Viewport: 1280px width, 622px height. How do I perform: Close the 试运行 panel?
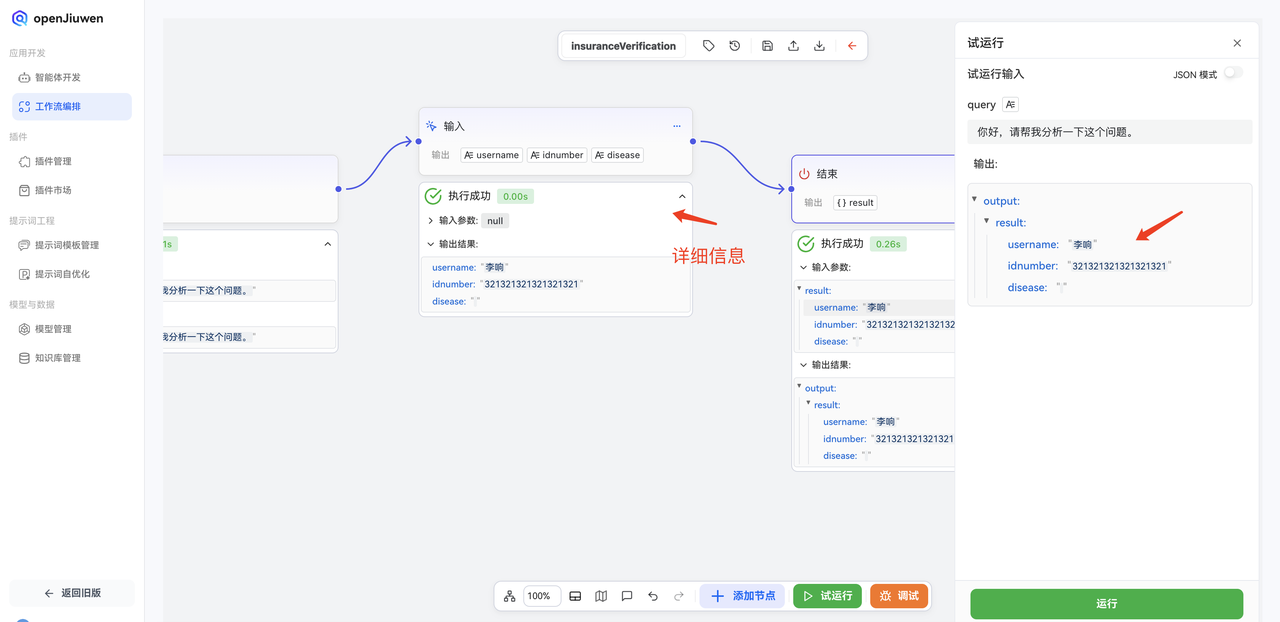pyautogui.click(x=1237, y=43)
